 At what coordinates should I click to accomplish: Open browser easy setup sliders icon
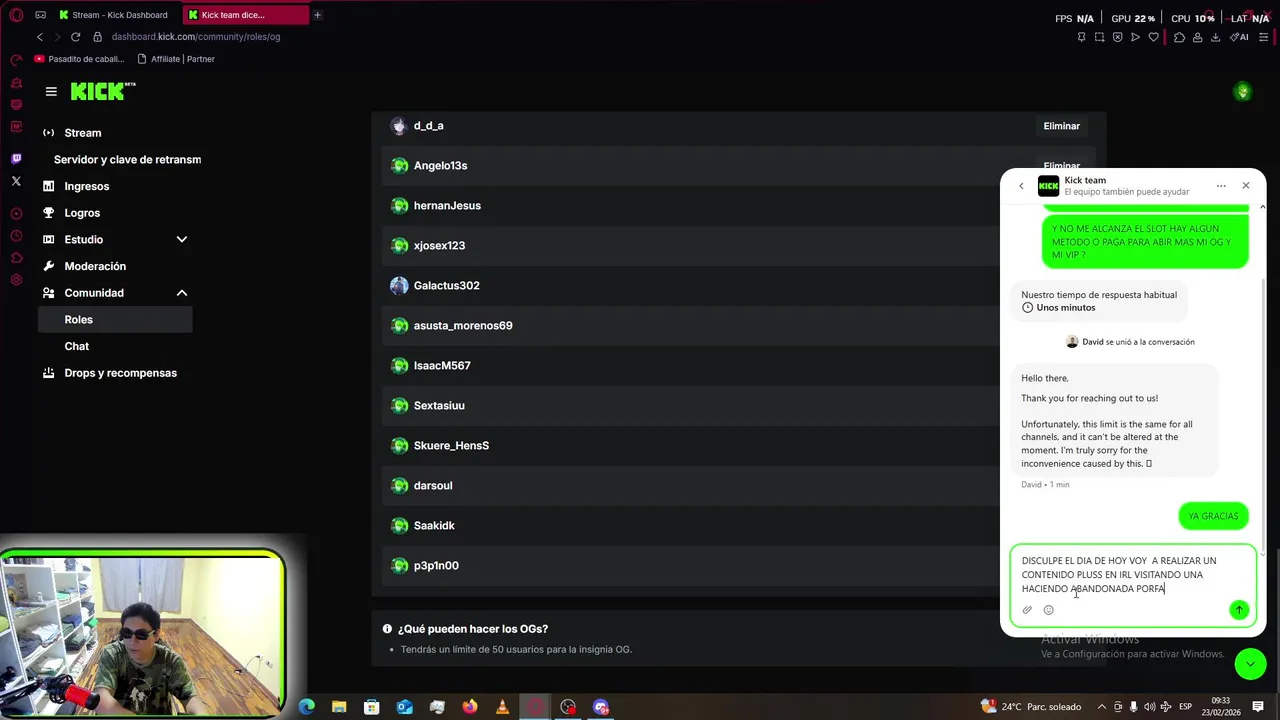click(x=1264, y=37)
